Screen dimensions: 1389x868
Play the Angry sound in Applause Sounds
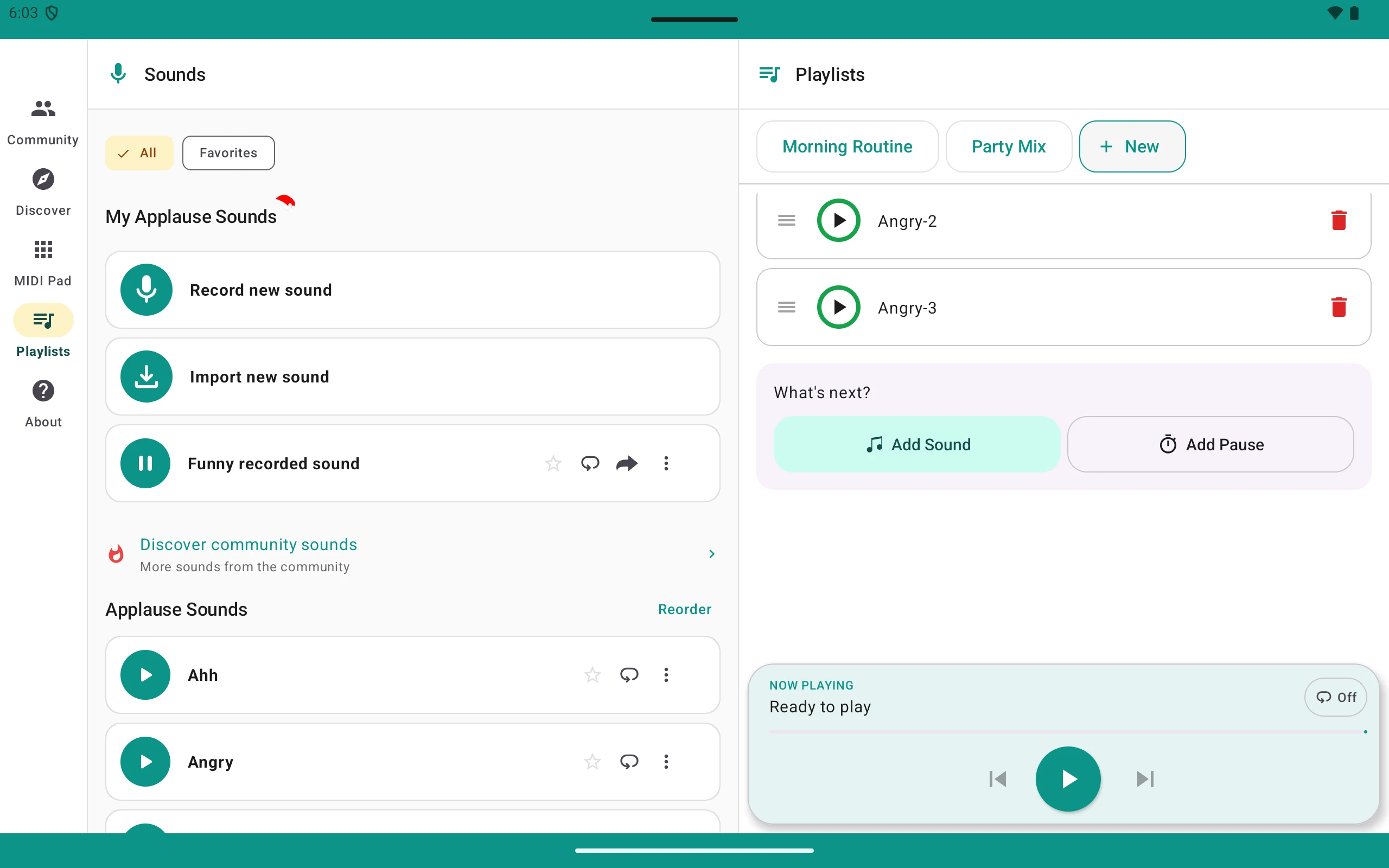coord(145,761)
